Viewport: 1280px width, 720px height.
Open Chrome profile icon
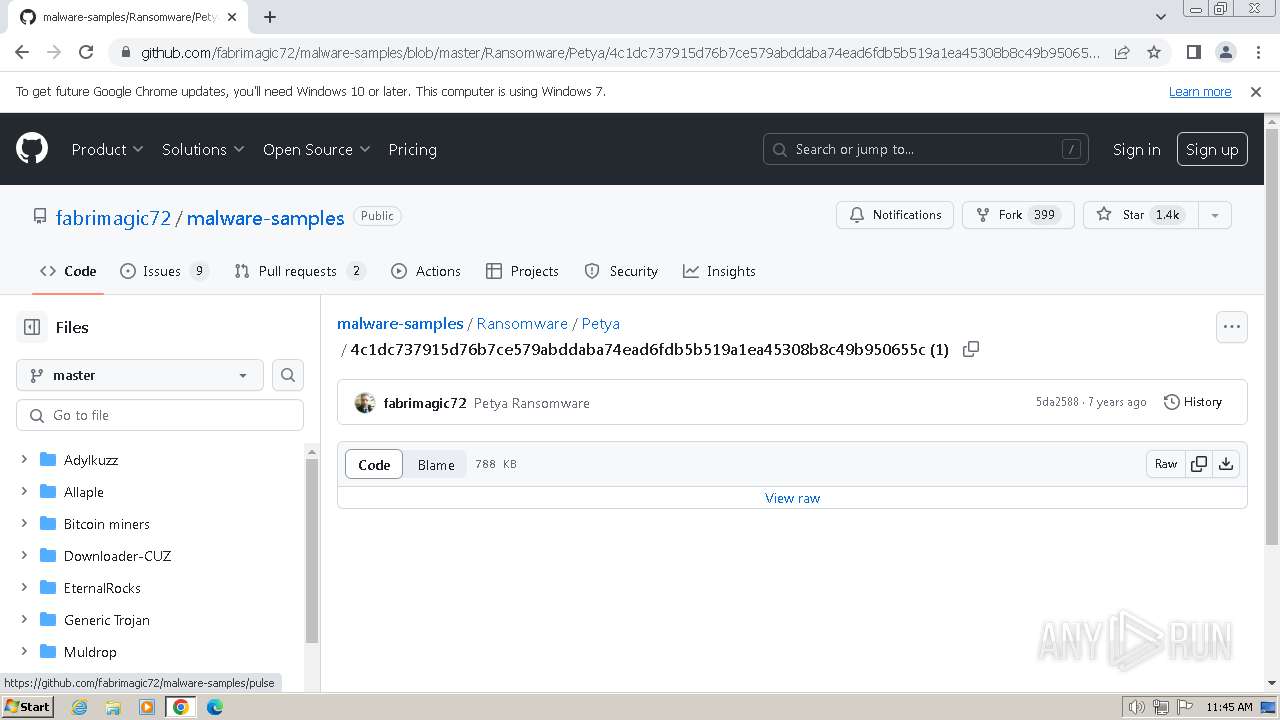[x=1225, y=52]
